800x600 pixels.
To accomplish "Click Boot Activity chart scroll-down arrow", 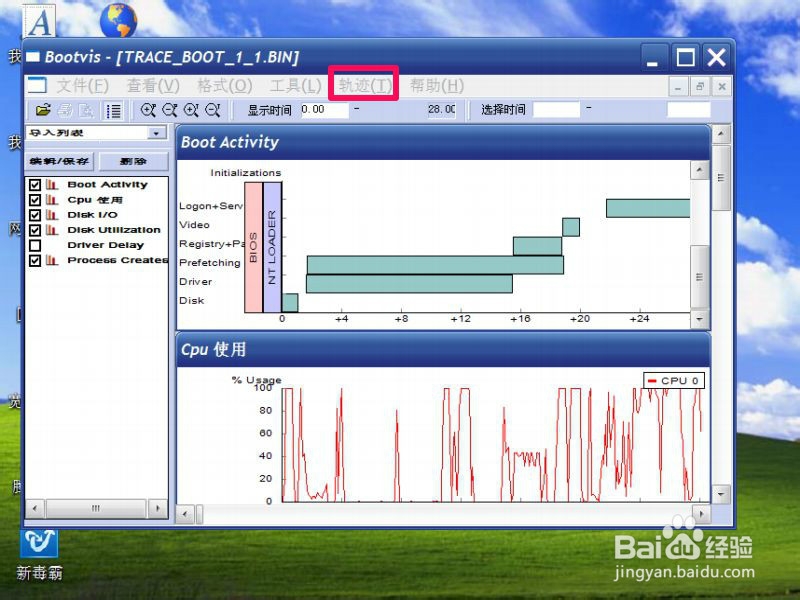I will pos(699,319).
